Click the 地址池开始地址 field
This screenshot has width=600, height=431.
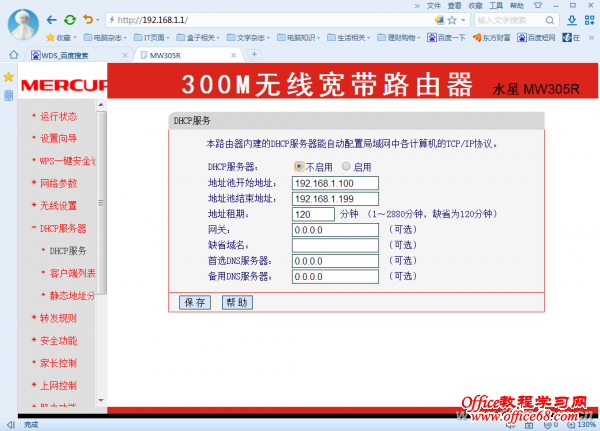click(x=335, y=183)
